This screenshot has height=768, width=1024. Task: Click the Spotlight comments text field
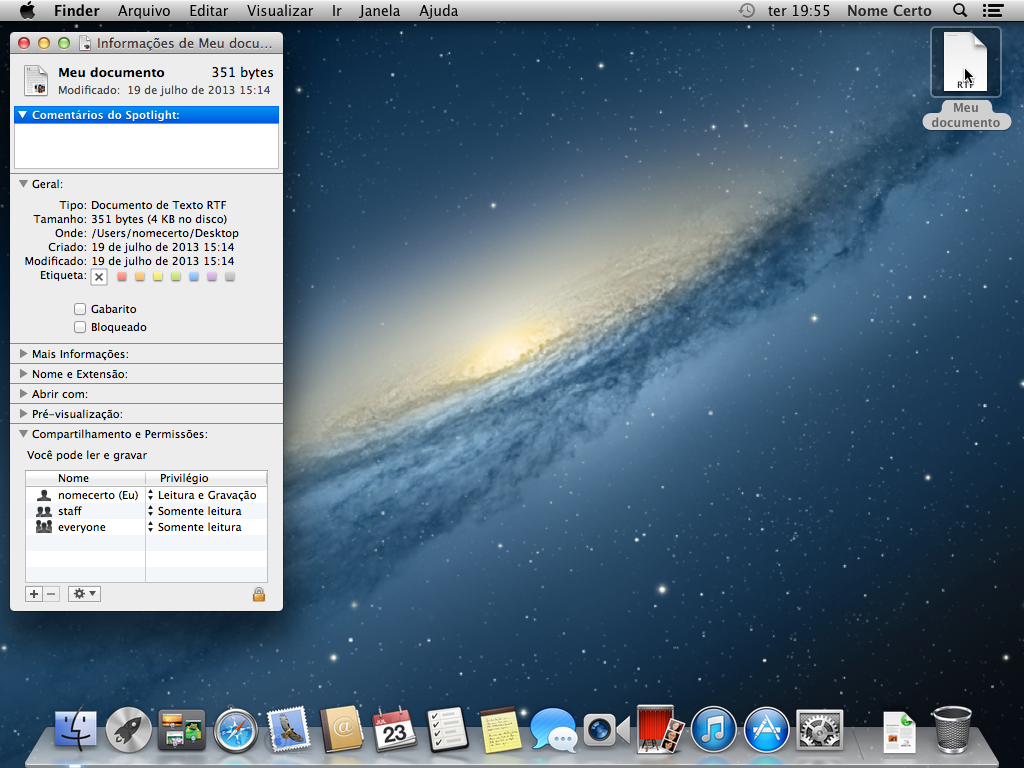146,146
